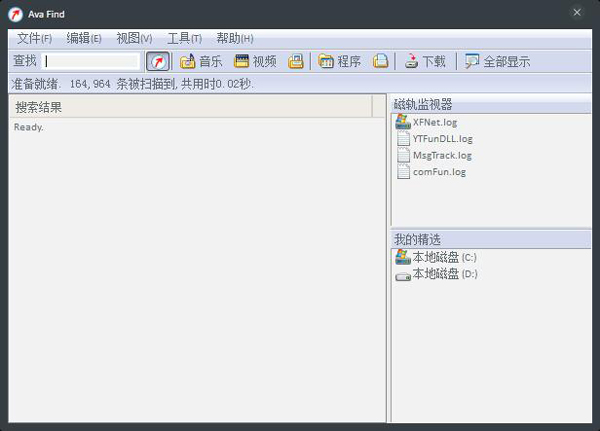
Task: Click the C: drive icon
Action: tap(403, 257)
